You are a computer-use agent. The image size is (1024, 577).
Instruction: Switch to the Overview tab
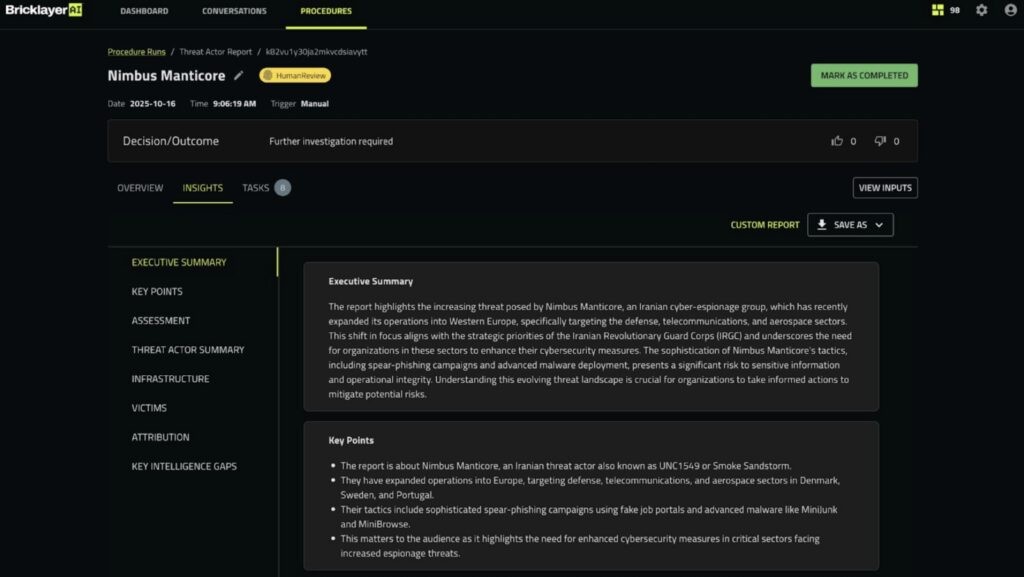point(140,188)
